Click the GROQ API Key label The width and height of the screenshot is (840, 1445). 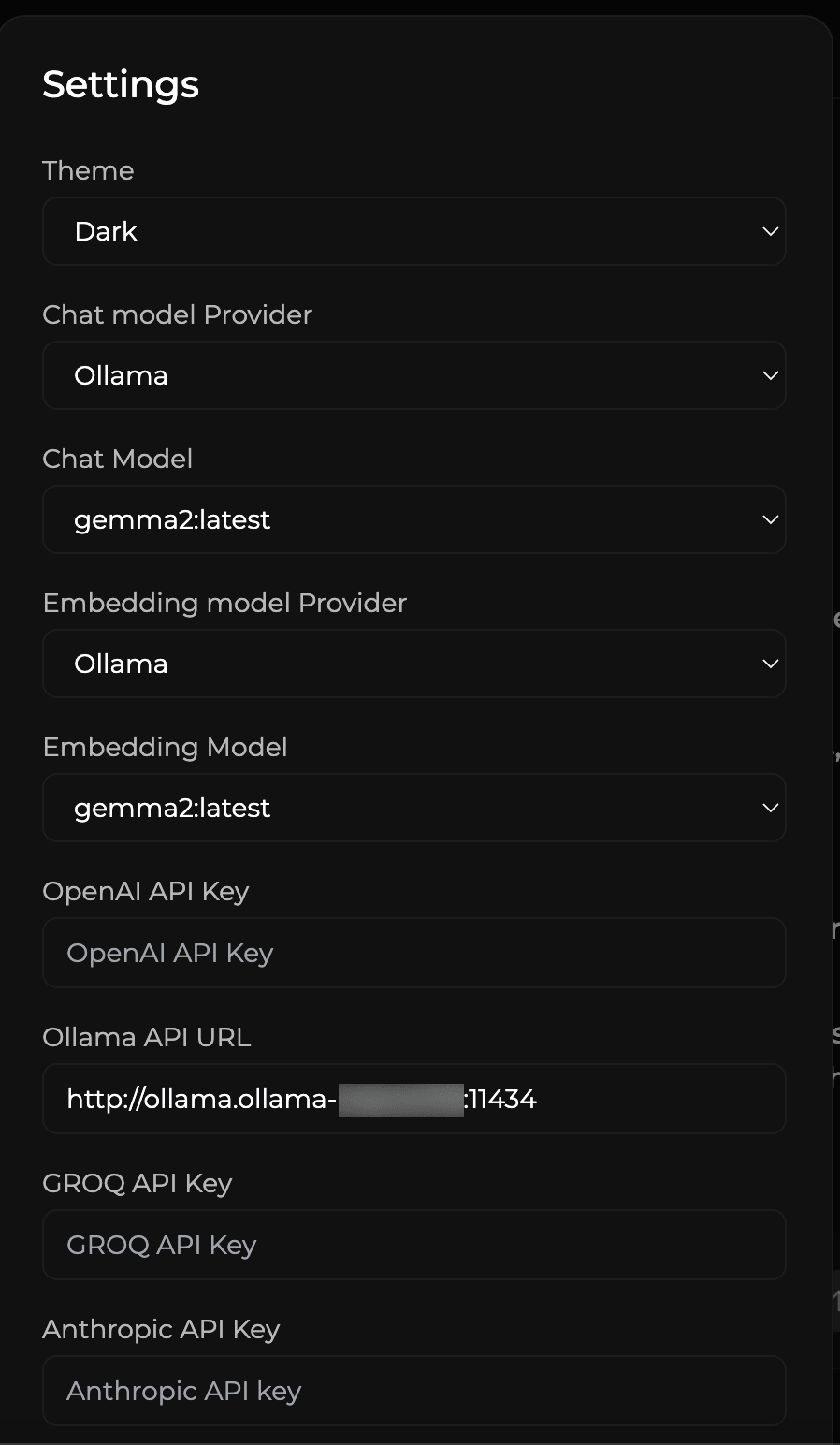(138, 1183)
